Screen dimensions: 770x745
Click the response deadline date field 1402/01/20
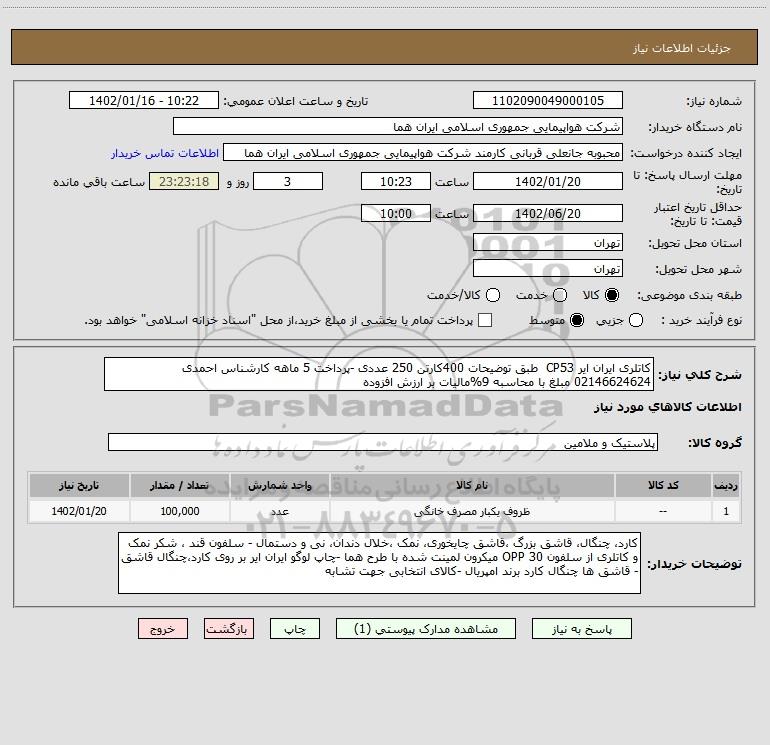(x=548, y=182)
